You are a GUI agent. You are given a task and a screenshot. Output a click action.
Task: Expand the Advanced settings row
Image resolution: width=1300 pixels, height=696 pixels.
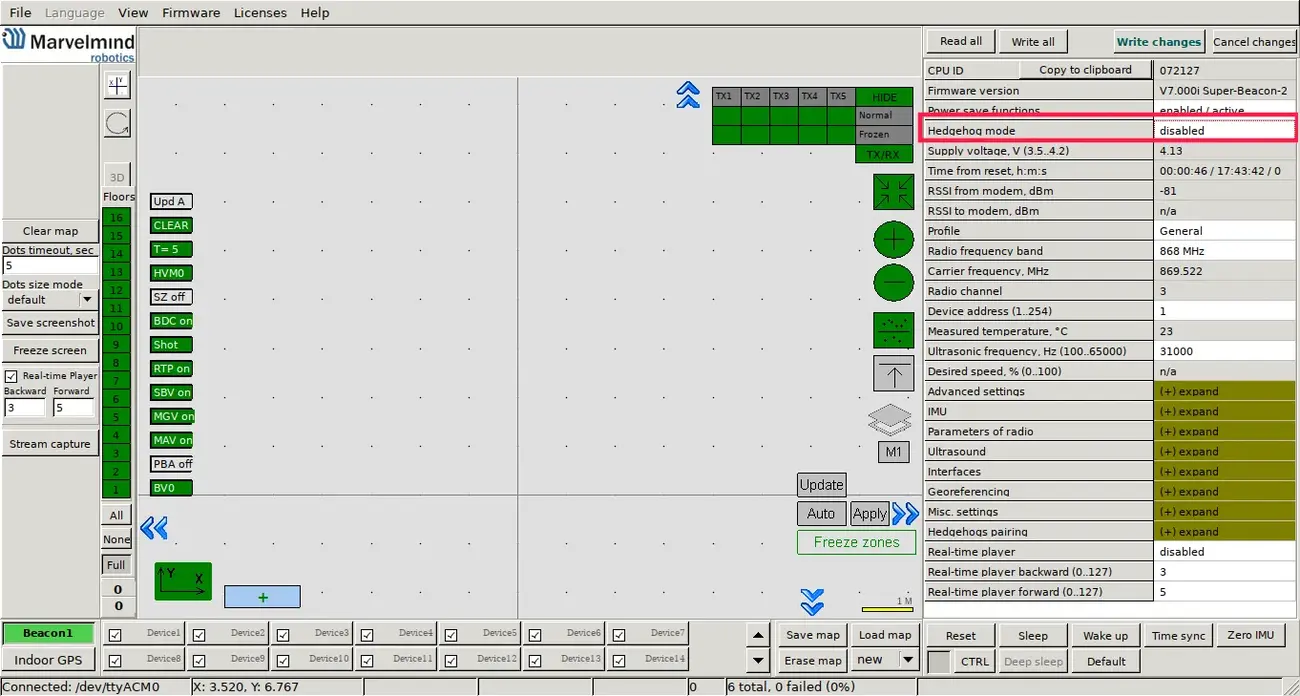point(1223,391)
